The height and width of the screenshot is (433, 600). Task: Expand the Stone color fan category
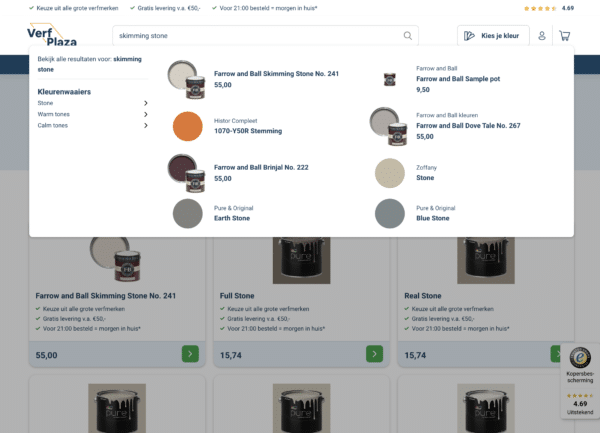[145, 103]
